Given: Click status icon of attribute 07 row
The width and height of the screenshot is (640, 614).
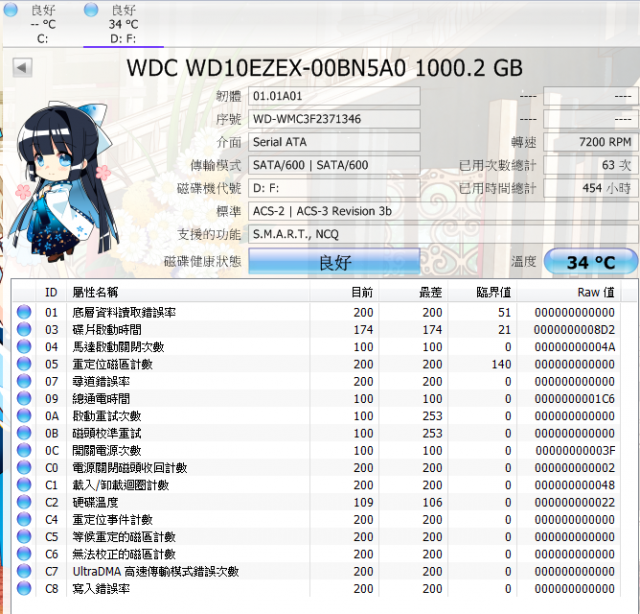Looking at the screenshot, I should point(24,381).
